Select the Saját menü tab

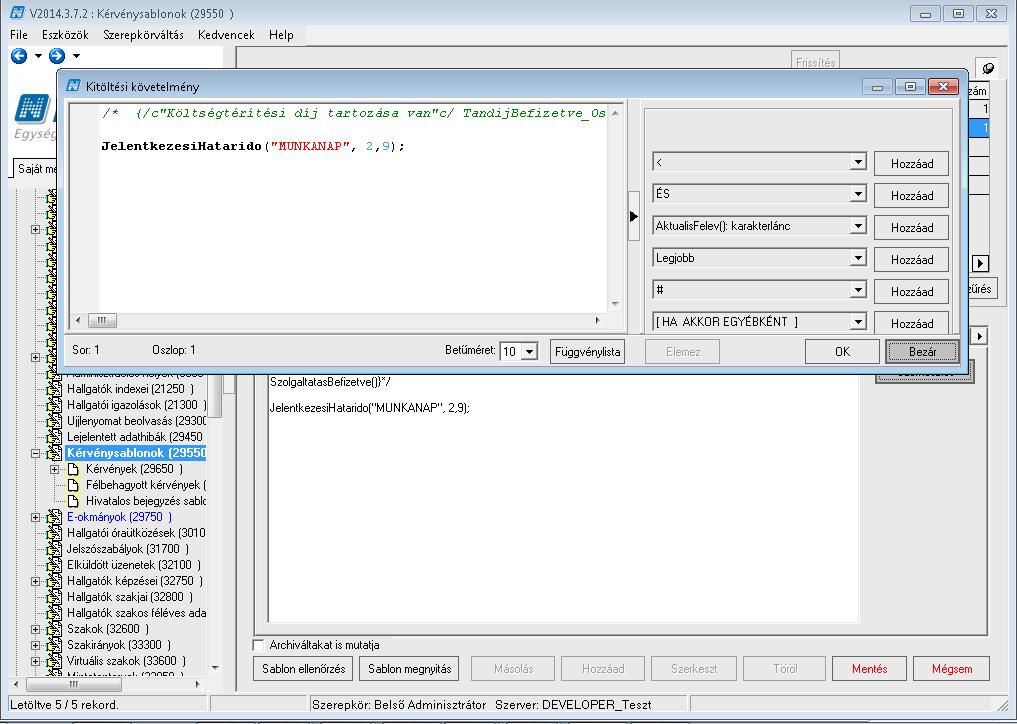pyautogui.click(x=36, y=169)
